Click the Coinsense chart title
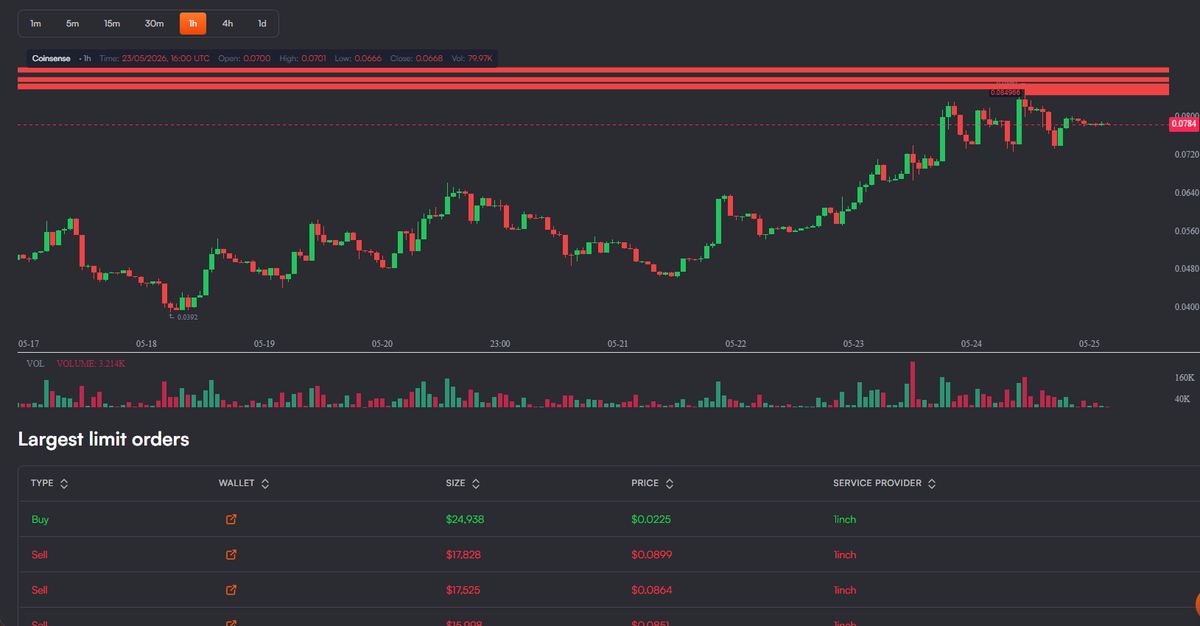1200x626 pixels. (x=50, y=58)
